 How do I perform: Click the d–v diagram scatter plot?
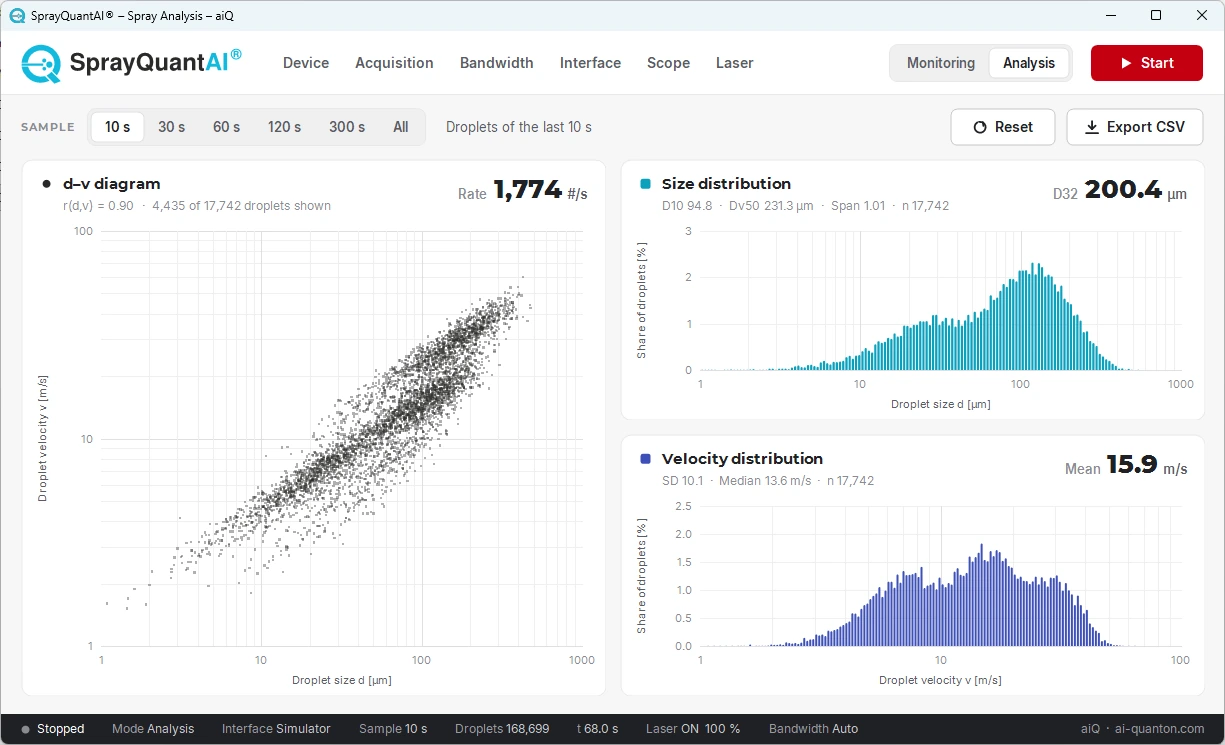click(342, 439)
